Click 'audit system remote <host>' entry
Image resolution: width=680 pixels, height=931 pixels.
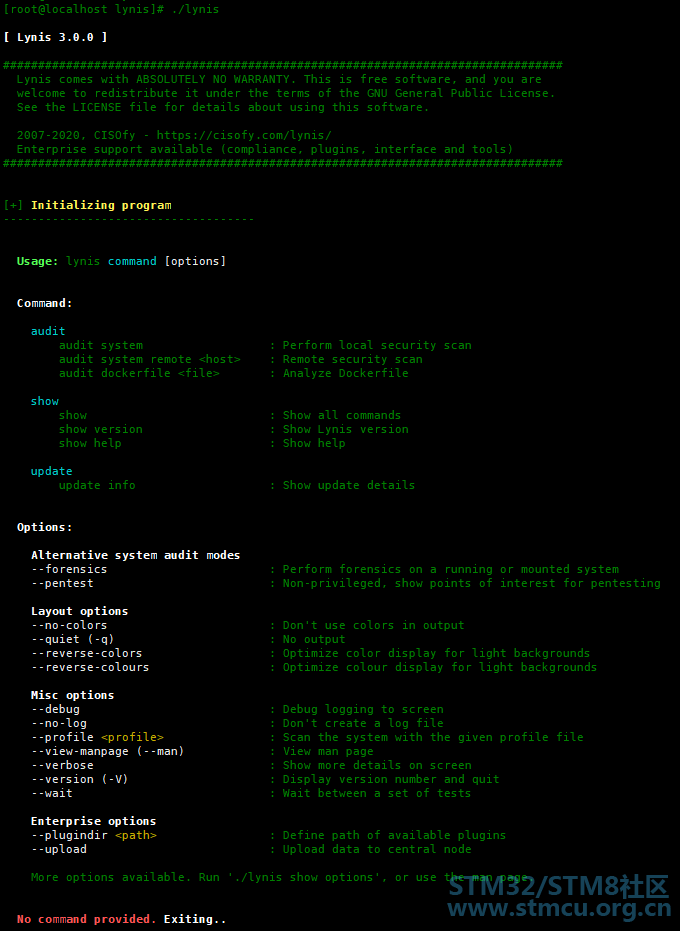coord(150,359)
